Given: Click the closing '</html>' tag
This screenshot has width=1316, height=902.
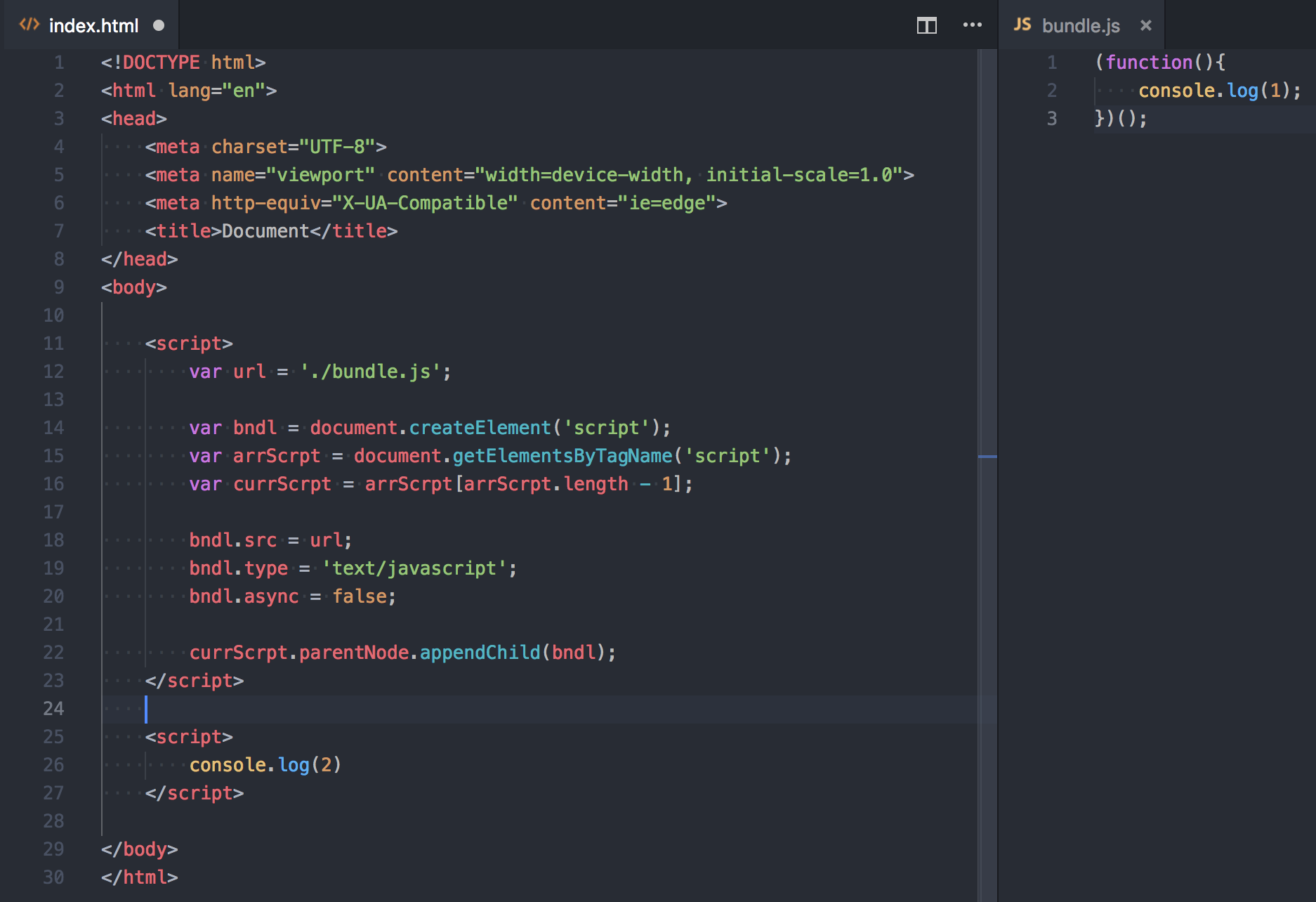Looking at the screenshot, I should (x=140, y=877).
